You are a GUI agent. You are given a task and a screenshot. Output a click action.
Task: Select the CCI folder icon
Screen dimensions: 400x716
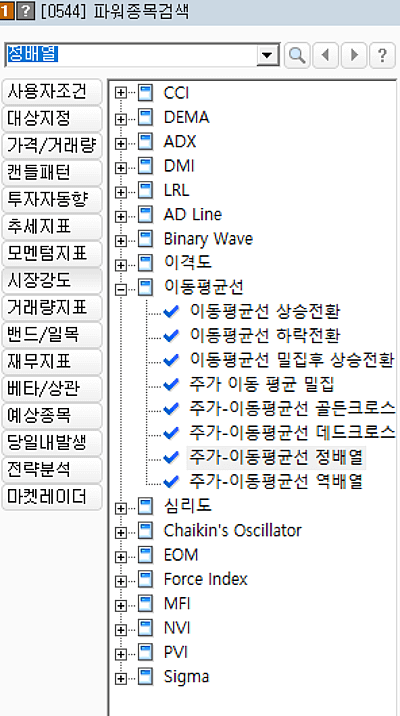(145, 93)
